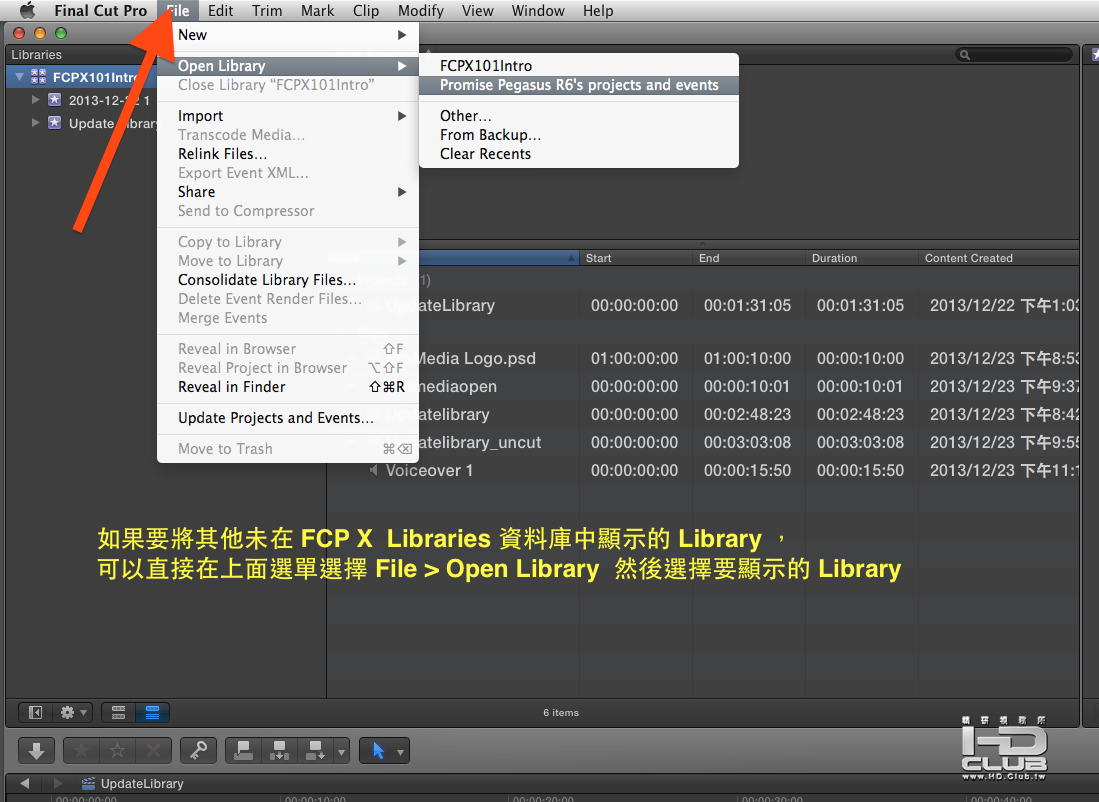
Task: Click the UpdateLibrary project clapper icon
Action: (88, 783)
